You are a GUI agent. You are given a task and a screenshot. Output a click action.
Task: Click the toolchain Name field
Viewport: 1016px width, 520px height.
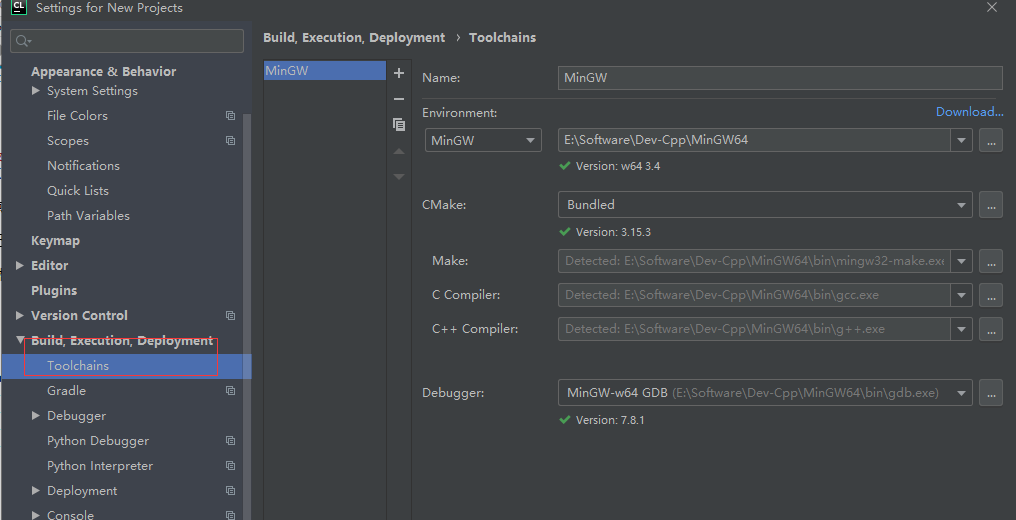tap(780, 78)
